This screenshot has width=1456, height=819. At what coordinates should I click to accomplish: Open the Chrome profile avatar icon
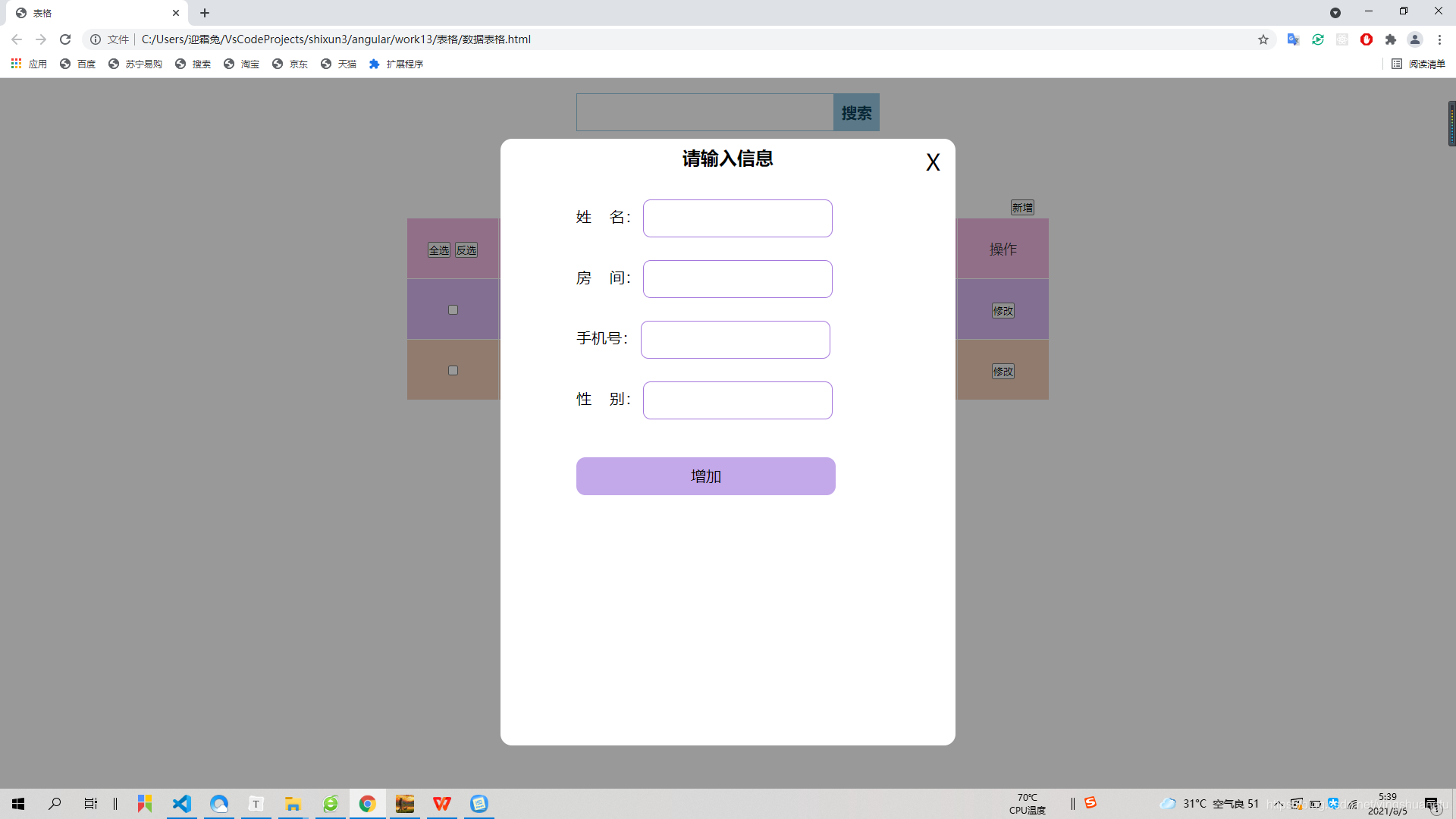point(1415,39)
